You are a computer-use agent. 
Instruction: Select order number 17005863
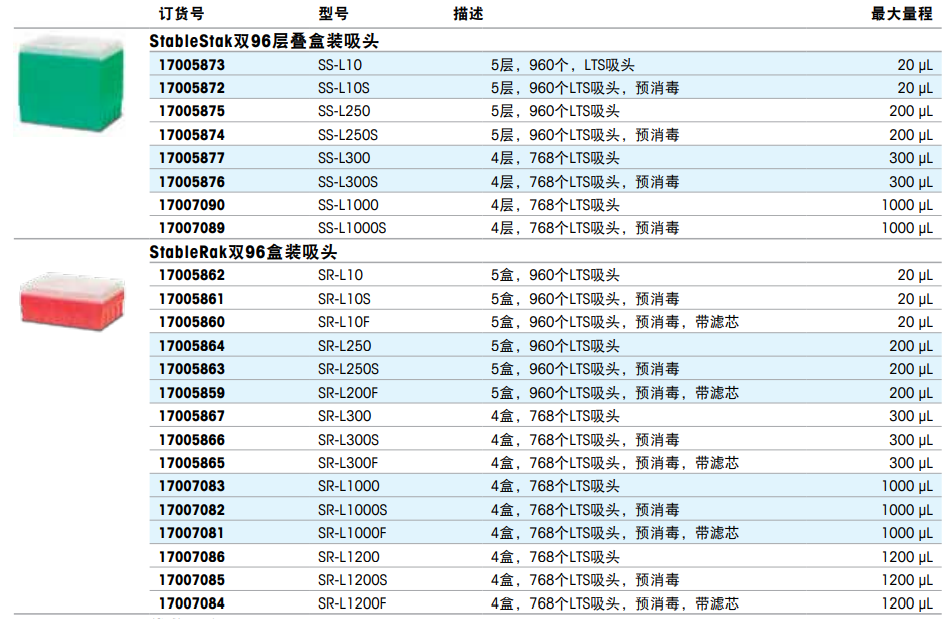pos(192,369)
